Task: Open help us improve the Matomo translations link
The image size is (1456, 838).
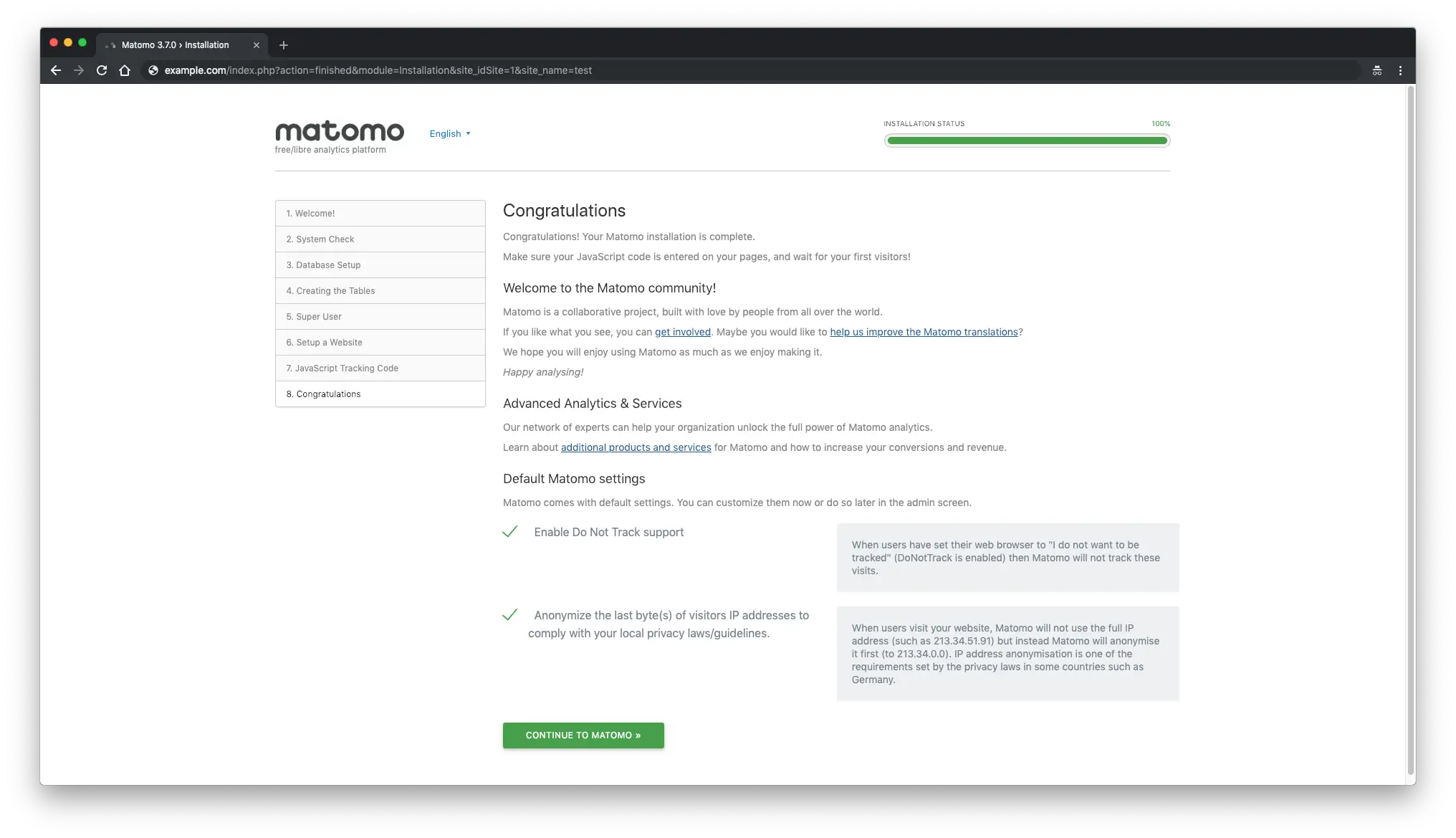Action: (924, 332)
